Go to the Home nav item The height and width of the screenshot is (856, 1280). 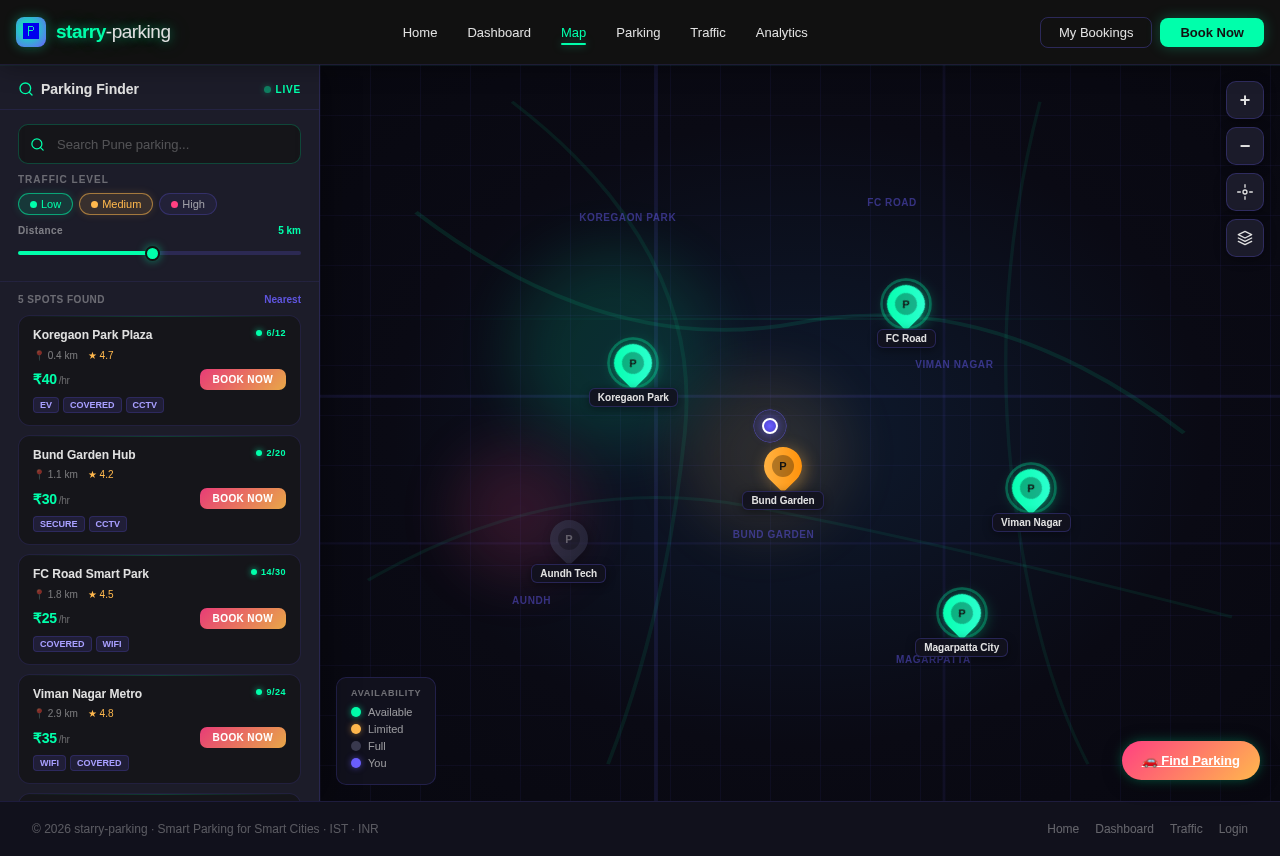click(420, 32)
